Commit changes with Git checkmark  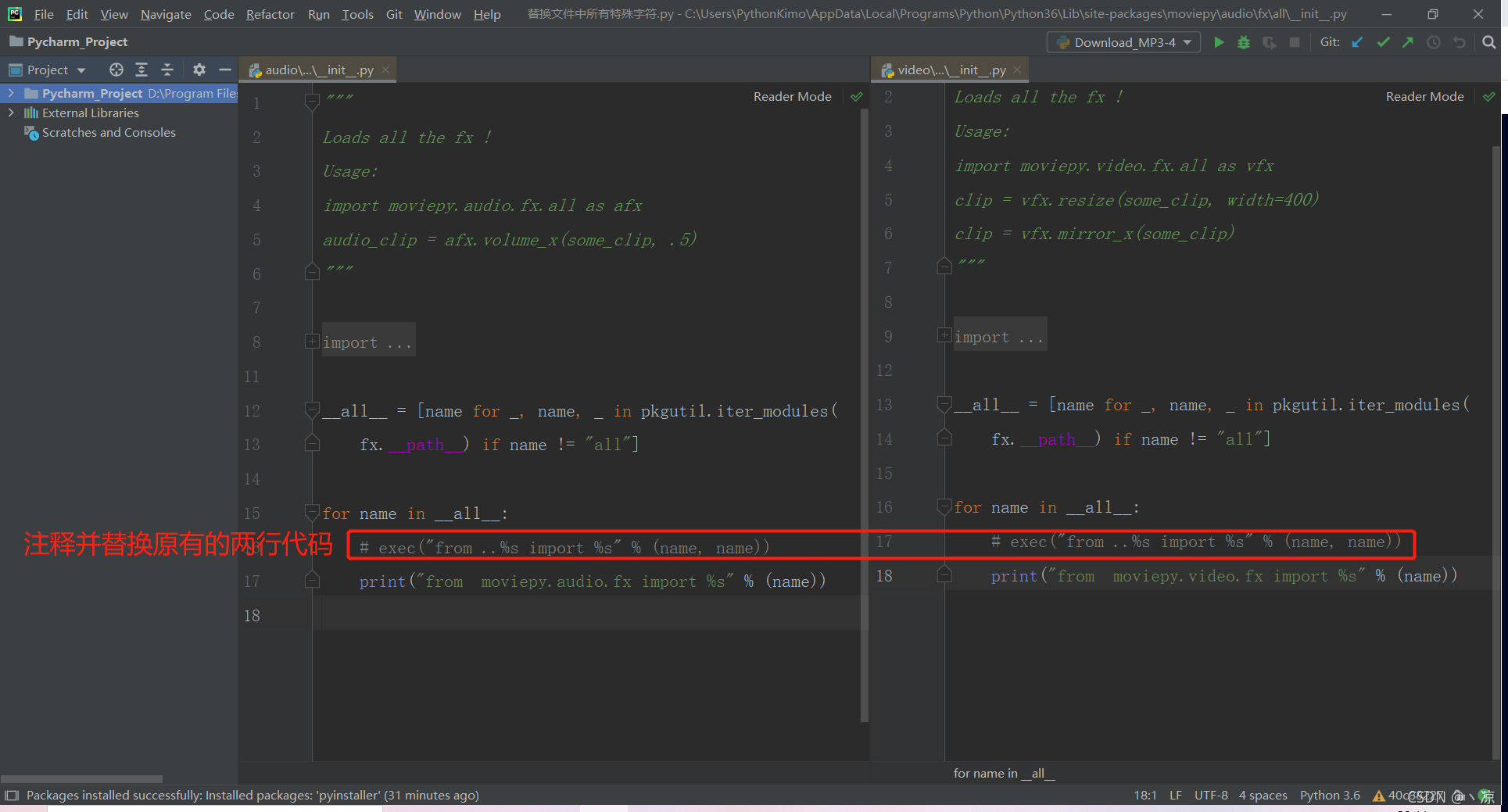pos(1383,42)
